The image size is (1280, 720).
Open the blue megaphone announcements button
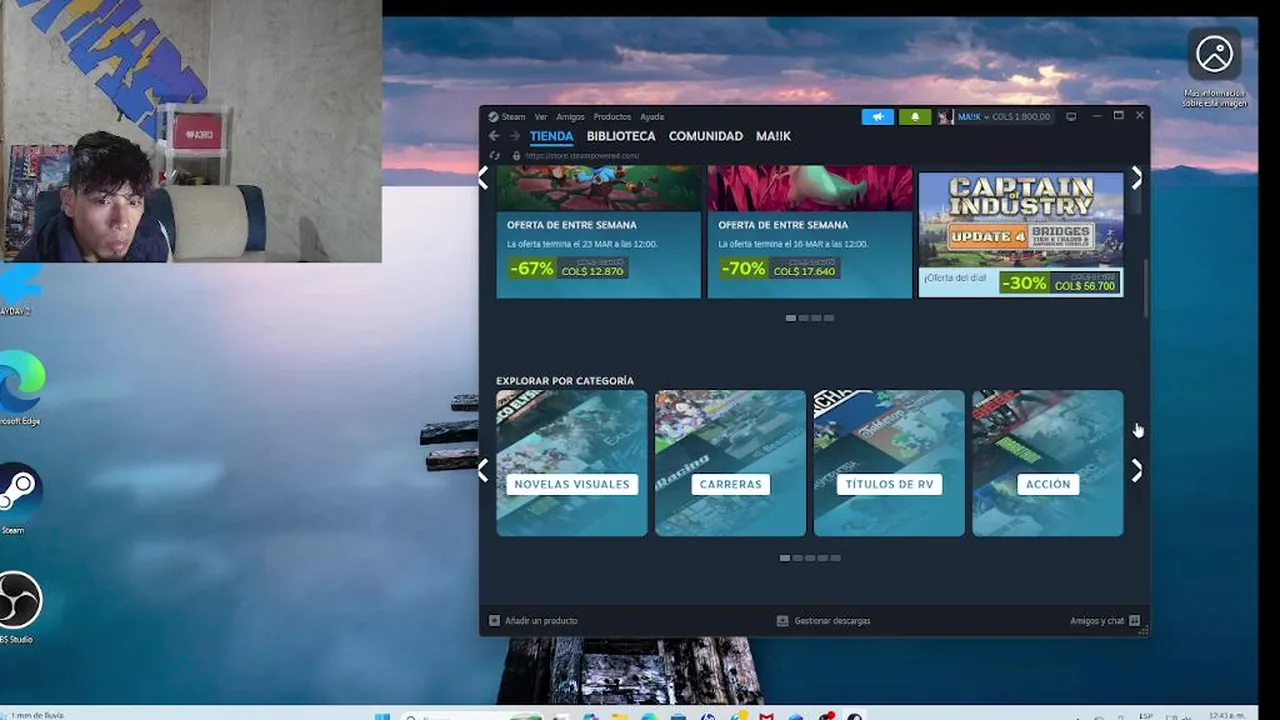coord(878,117)
